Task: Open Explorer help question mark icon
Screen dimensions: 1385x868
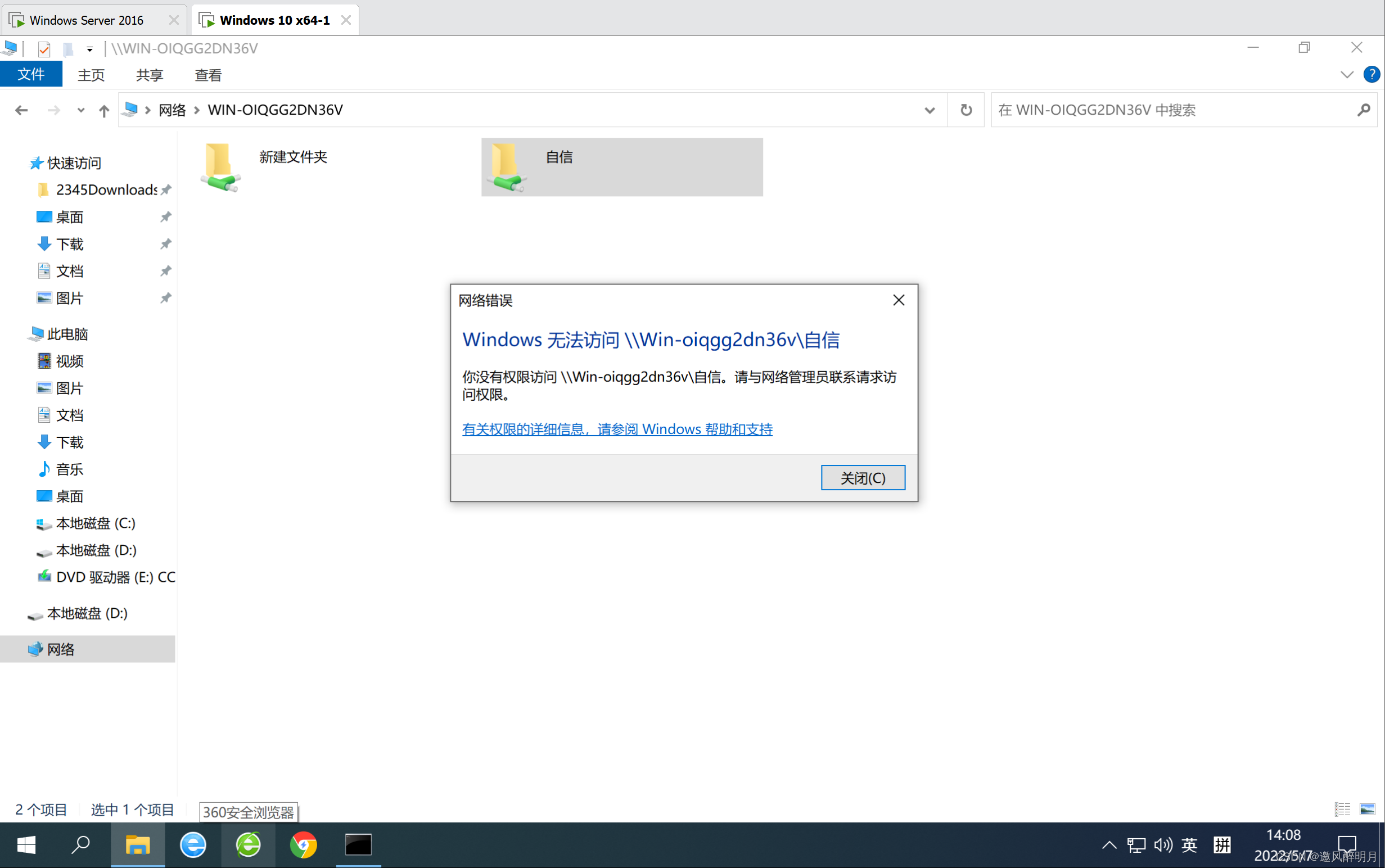Action: pyautogui.click(x=1371, y=74)
